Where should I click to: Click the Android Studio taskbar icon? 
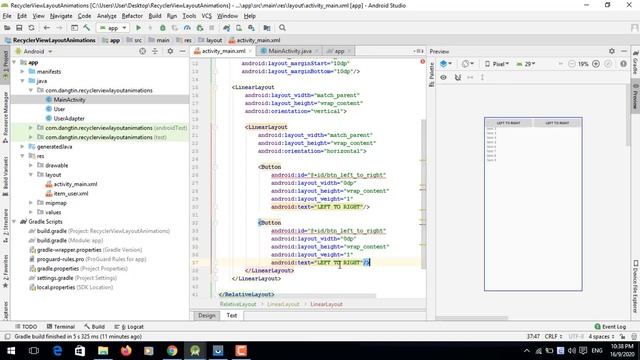195,351
